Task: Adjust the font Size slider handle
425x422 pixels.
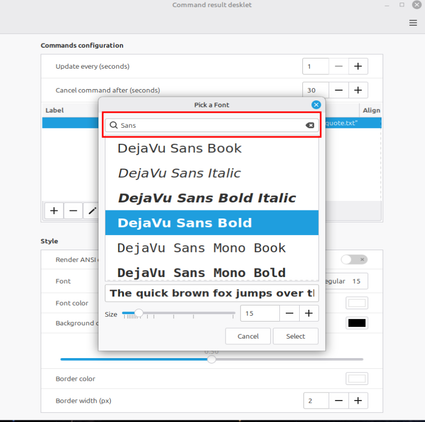Action: (x=139, y=313)
